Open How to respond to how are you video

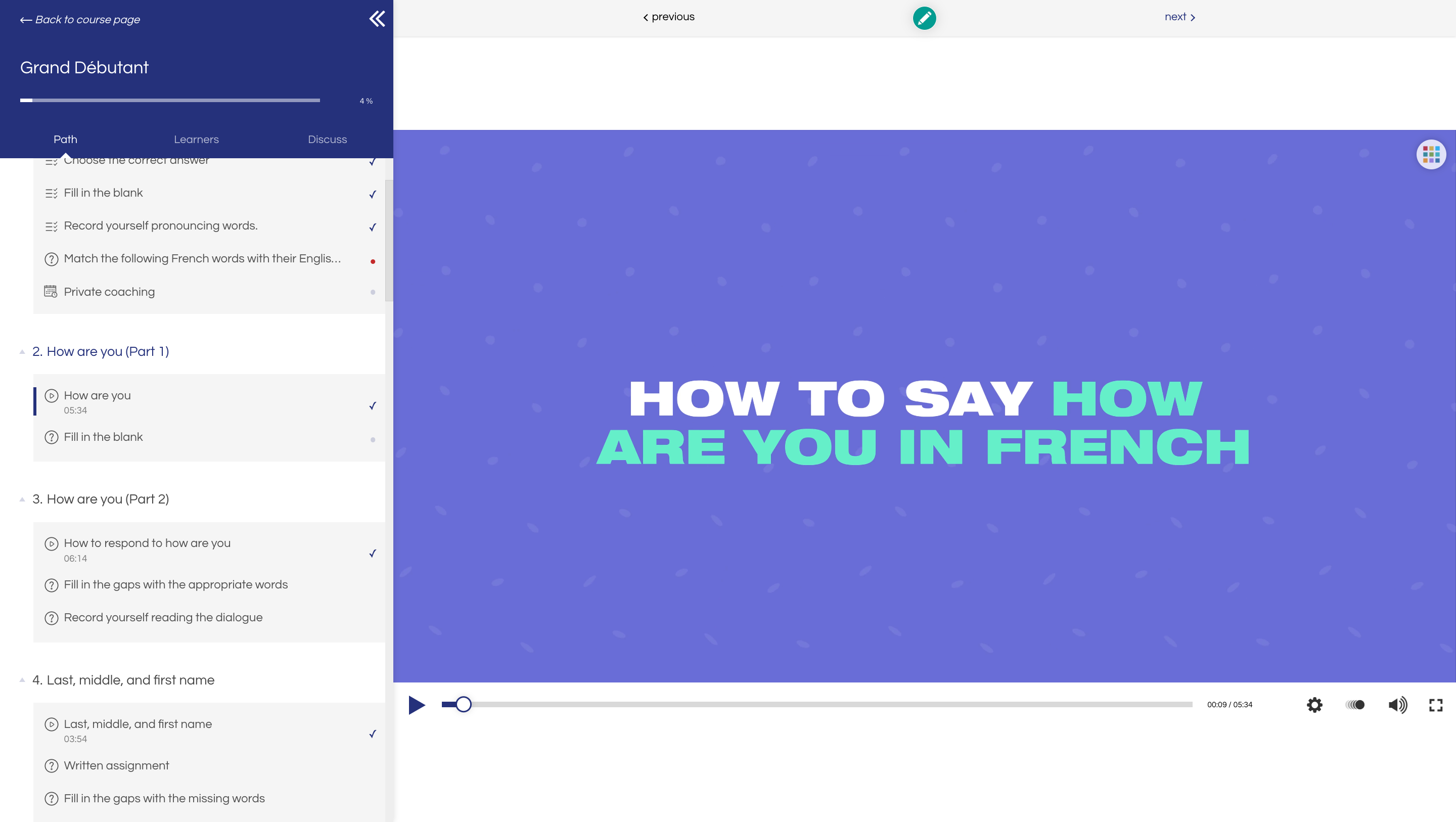pos(147,543)
